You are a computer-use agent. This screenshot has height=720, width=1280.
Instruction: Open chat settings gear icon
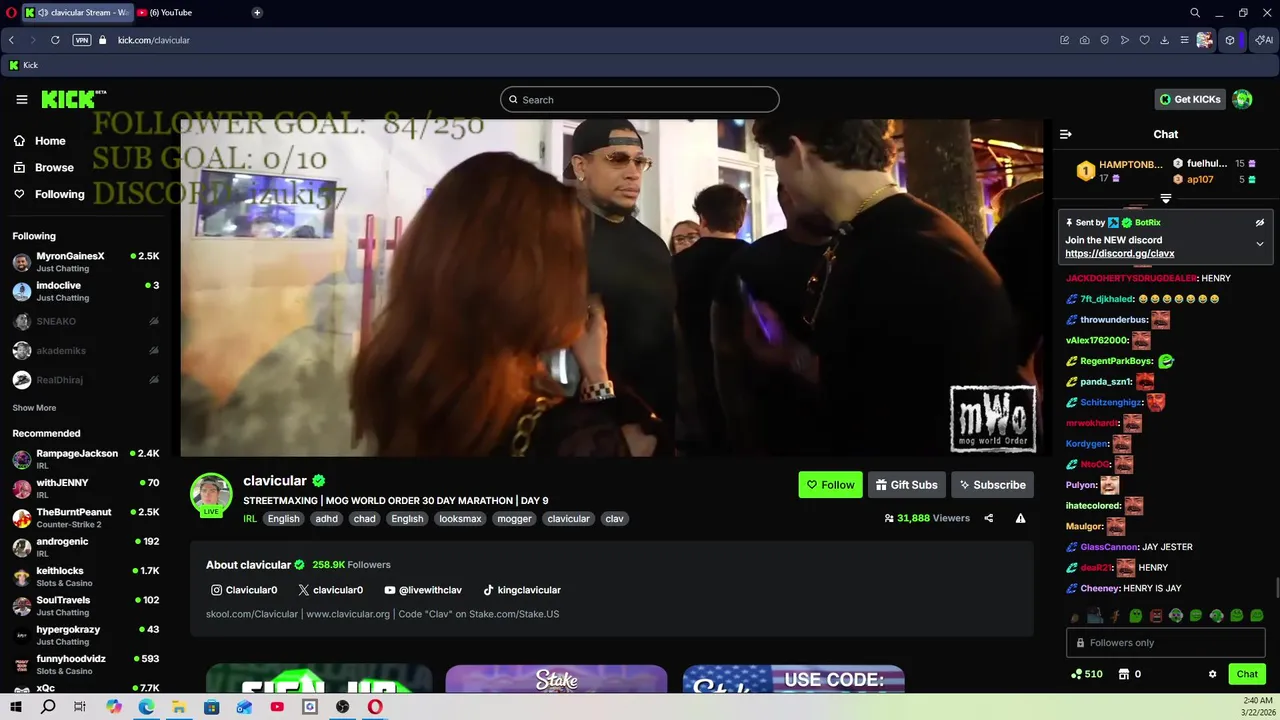(x=1213, y=674)
